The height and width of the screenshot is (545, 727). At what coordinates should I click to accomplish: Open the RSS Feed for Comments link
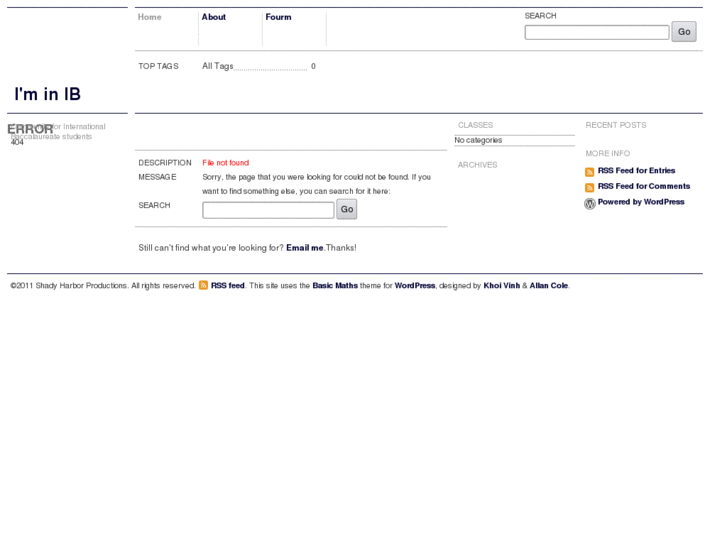point(644,186)
